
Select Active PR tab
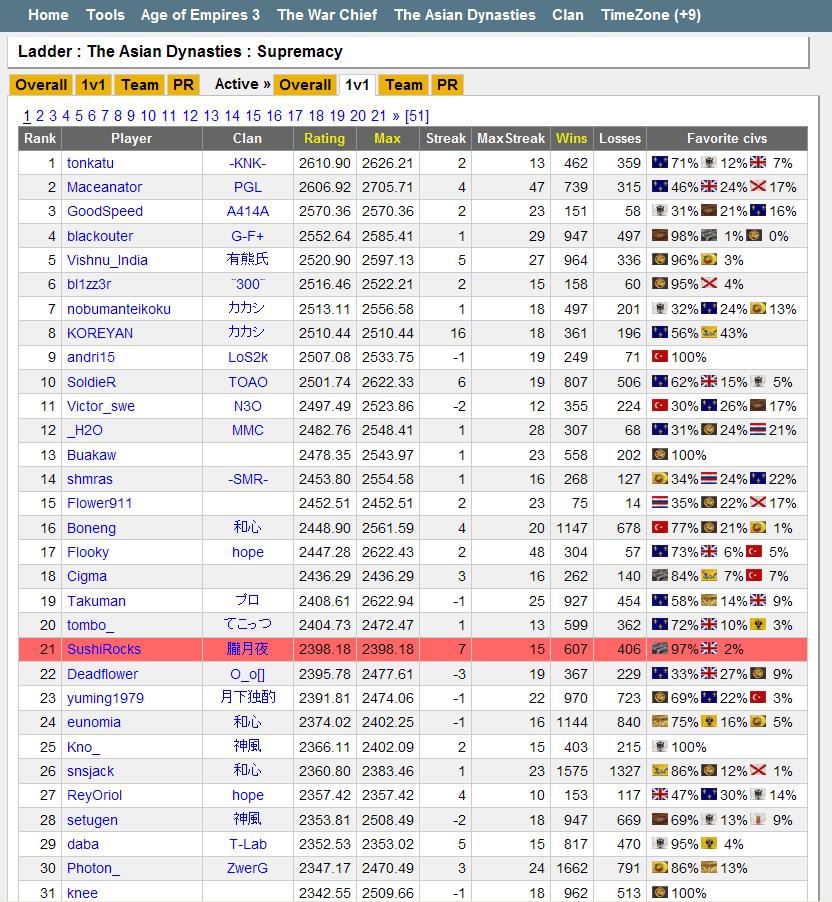click(447, 85)
